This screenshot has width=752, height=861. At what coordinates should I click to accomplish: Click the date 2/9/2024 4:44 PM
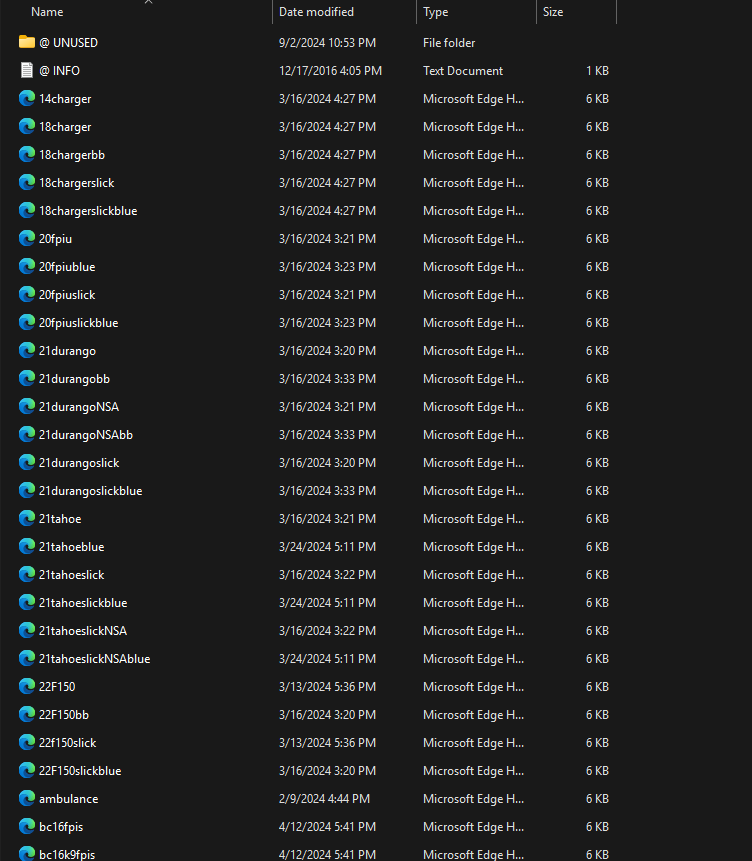click(x=324, y=798)
